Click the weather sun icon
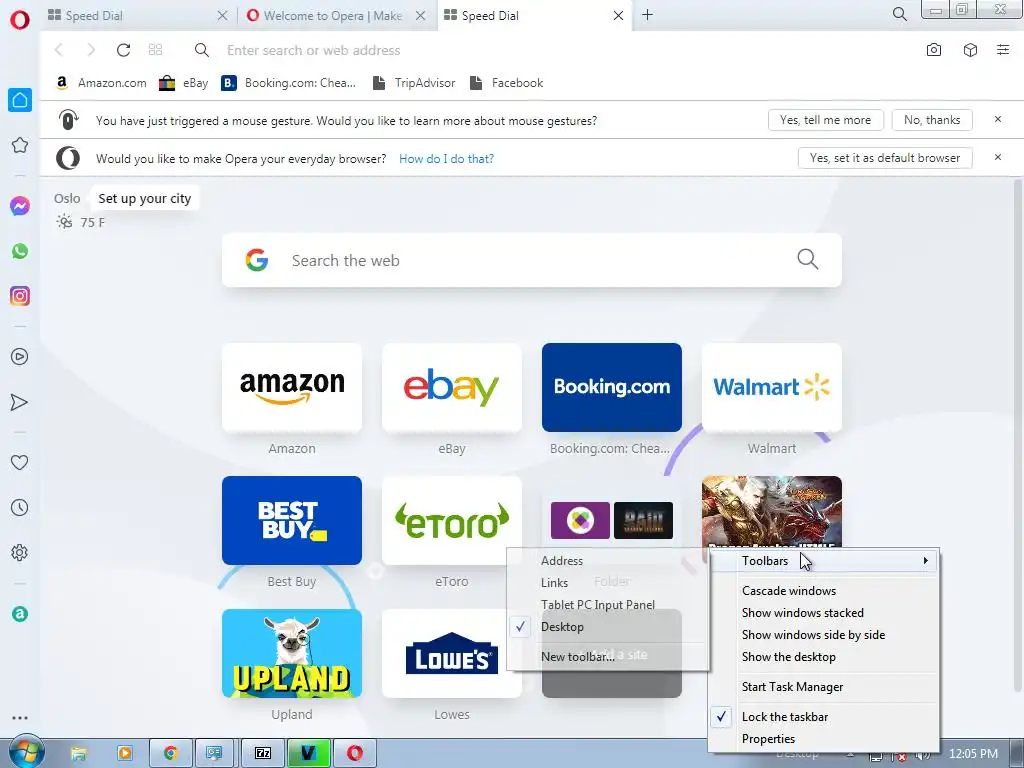Viewport: 1024px width, 768px height. click(64, 222)
